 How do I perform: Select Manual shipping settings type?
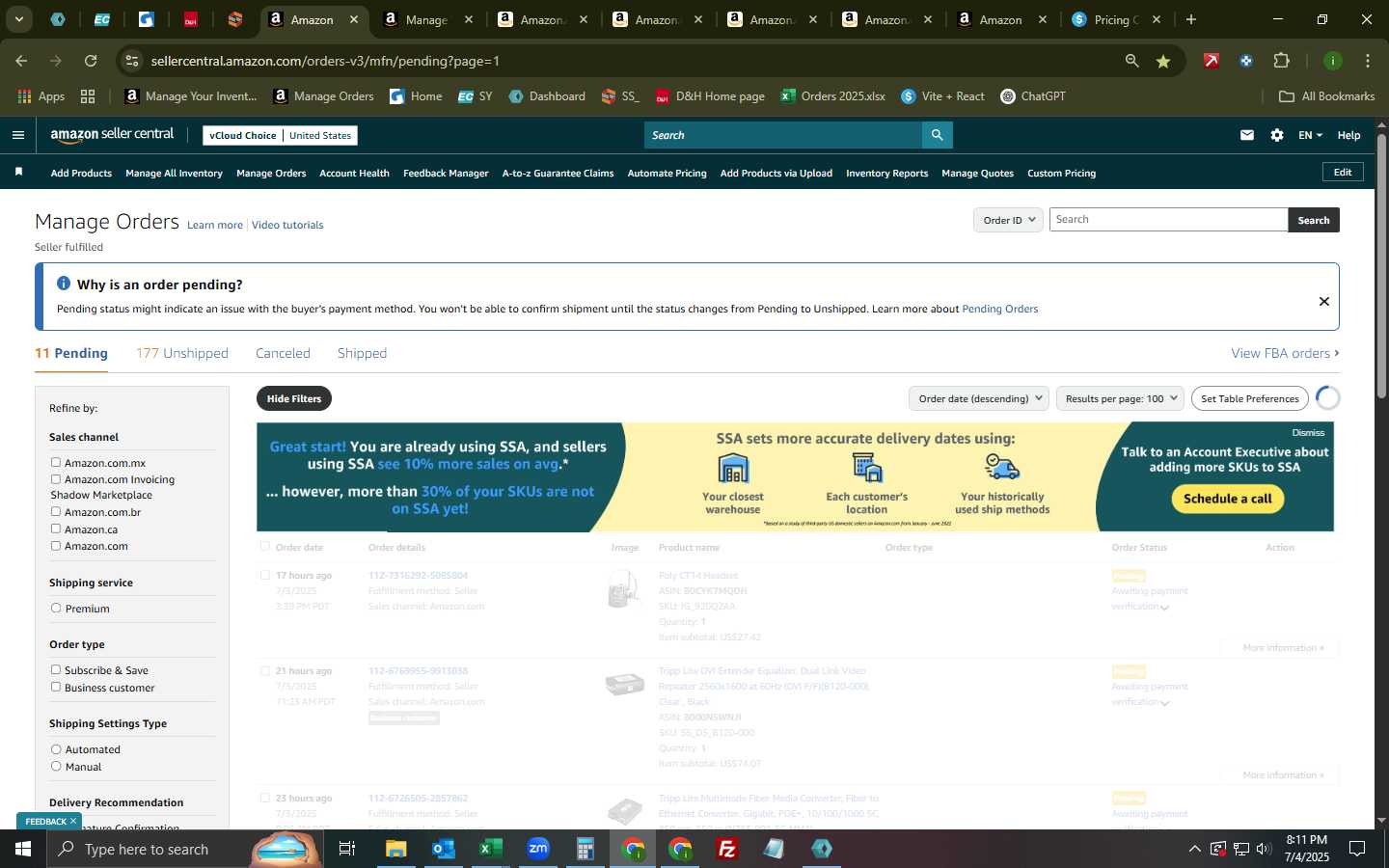[x=56, y=766]
